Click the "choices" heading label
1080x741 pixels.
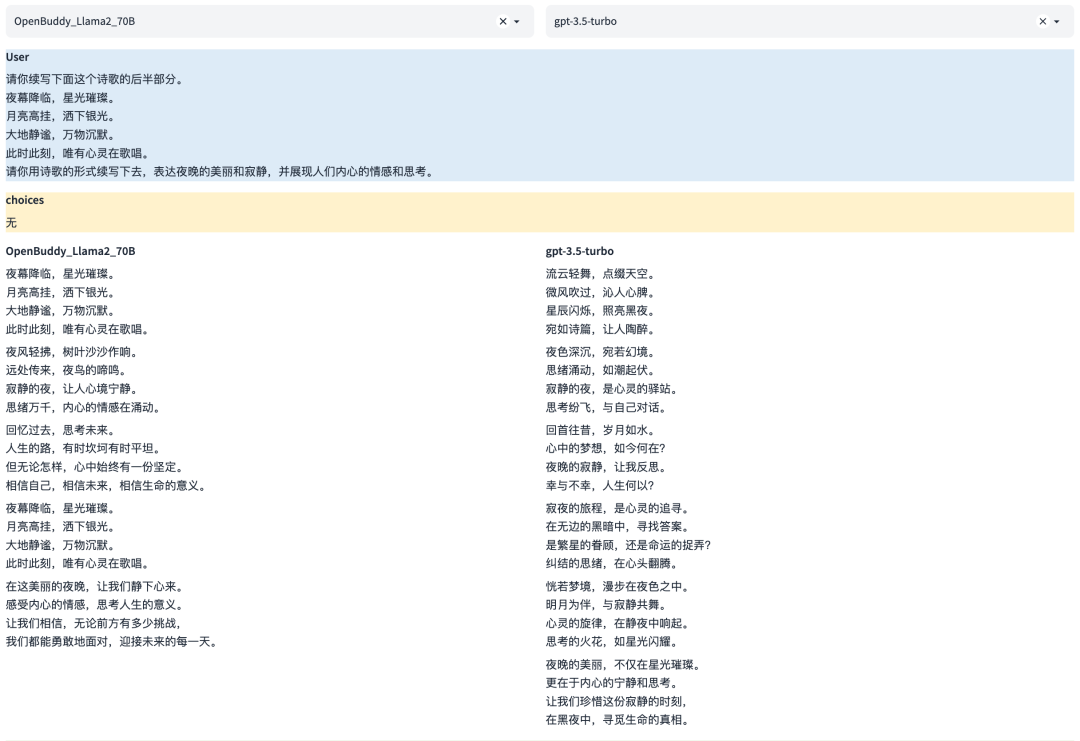(x=25, y=200)
